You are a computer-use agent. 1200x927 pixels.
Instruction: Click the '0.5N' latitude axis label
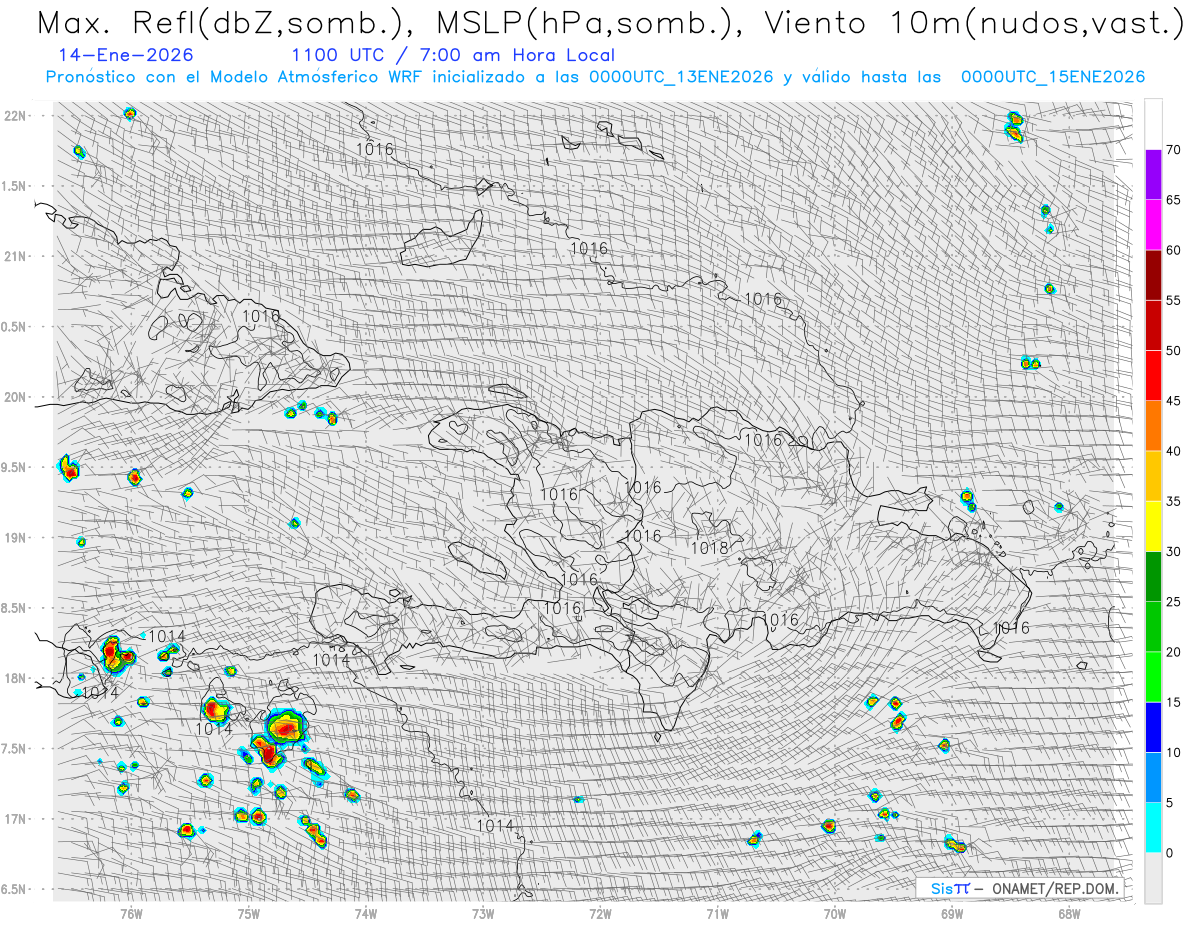click(15, 327)
